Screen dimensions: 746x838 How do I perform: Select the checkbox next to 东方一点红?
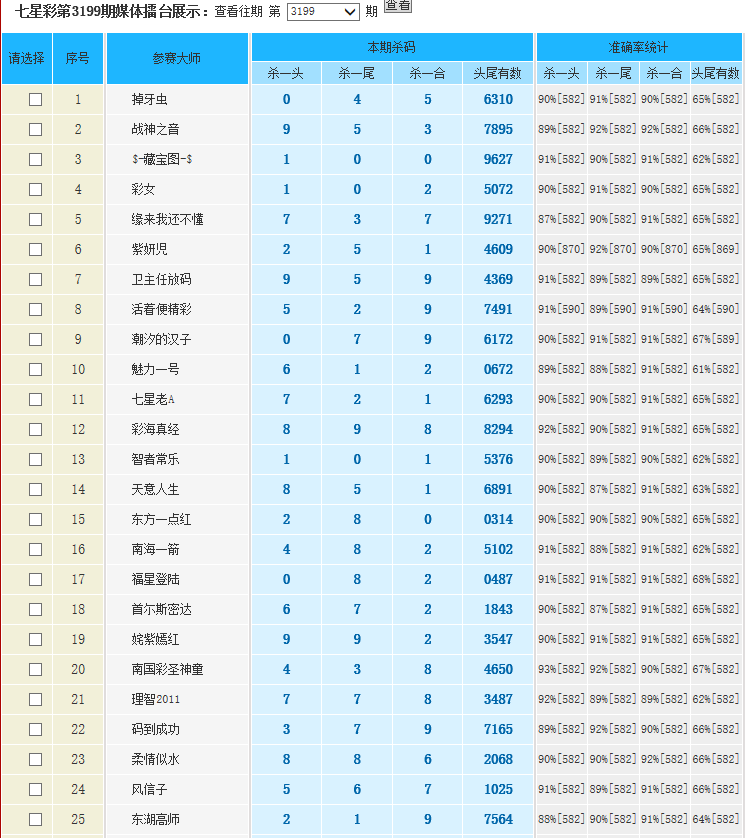coord(36,519)
